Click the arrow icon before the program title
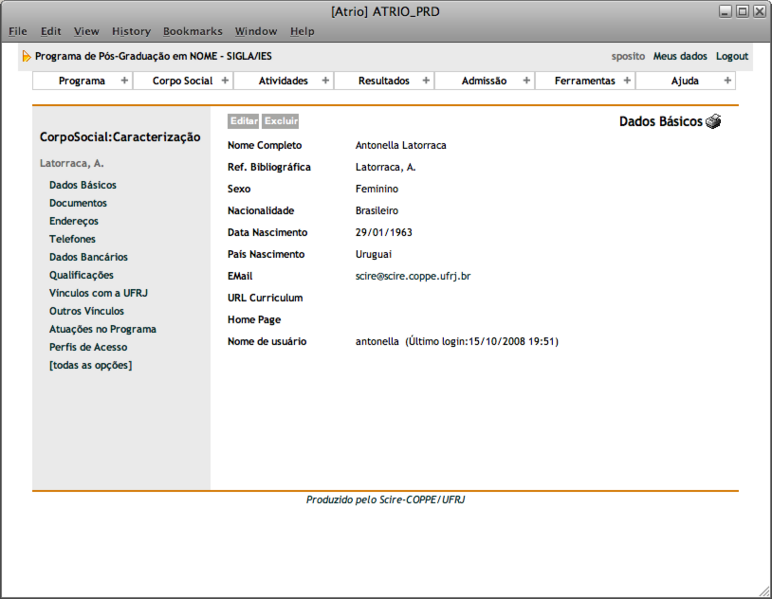This screenshot has width=772, height=599. 26,57
